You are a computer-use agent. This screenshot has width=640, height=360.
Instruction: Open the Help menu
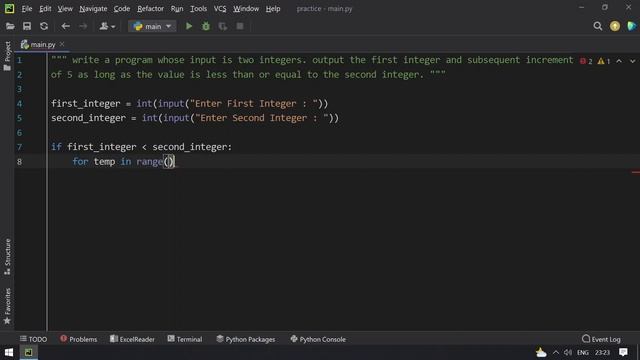click(273, 9)
